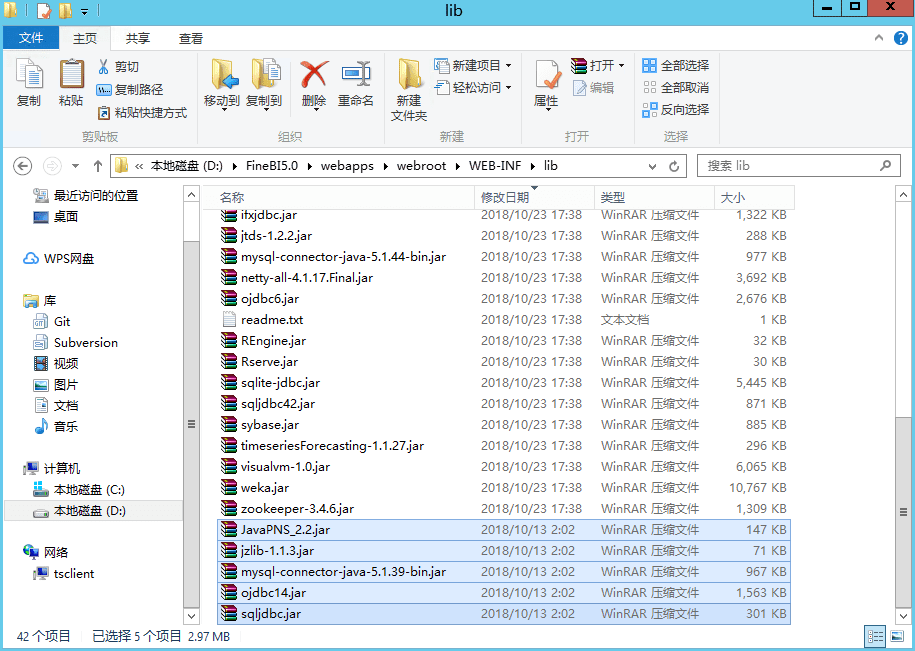Screen dimensions: 915x651
Task: Click Select none (全部取消)
Action: (x=676, y=88)
